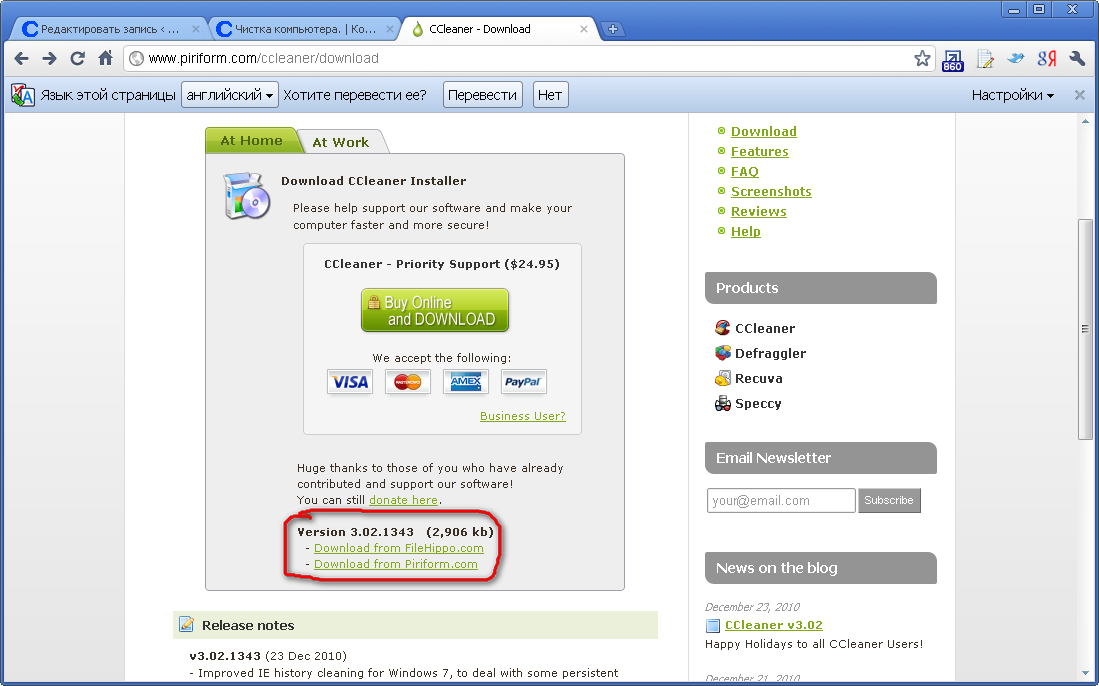Expand the Настройки translation options
The image size is (1099, 686).
(x=1012, y=95)
